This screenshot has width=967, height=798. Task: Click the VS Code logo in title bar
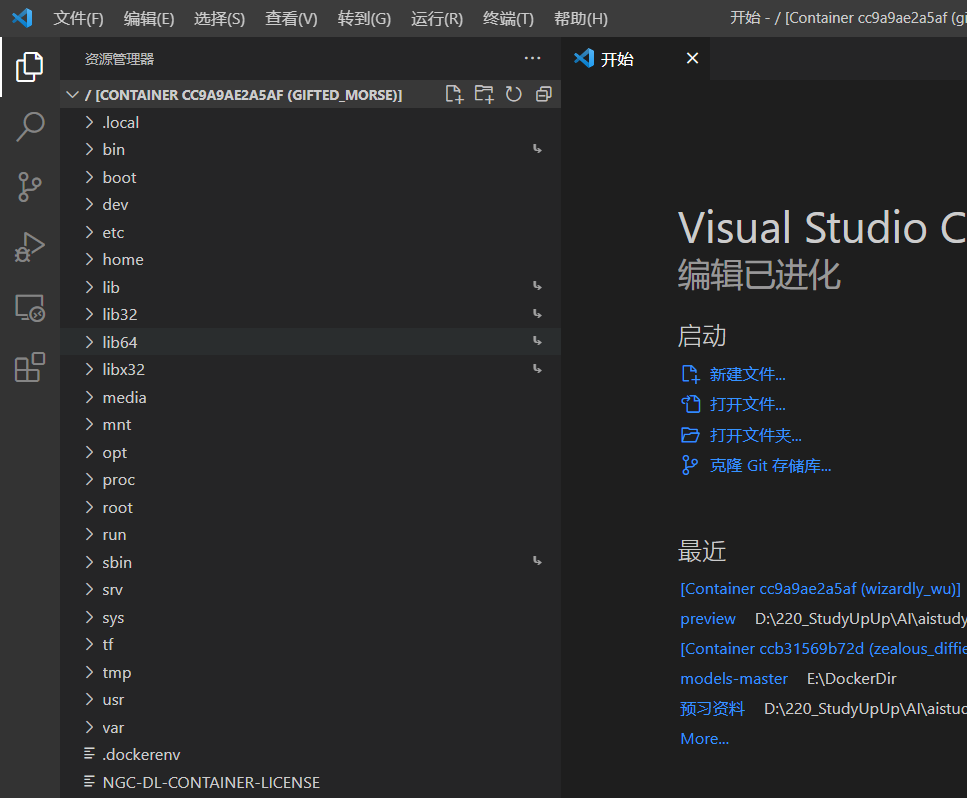point(23,18)
